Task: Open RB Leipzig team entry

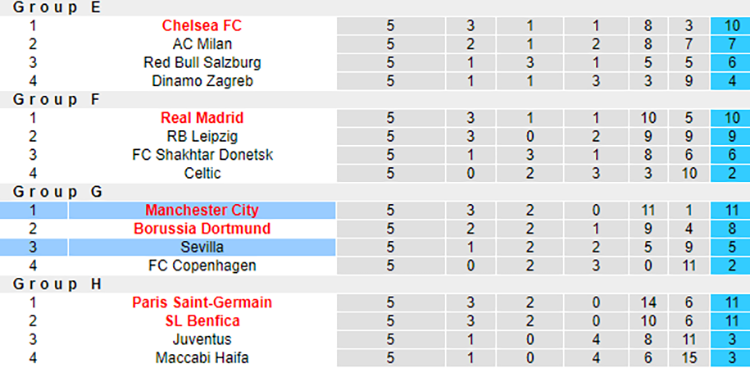Action: (202, 136)
